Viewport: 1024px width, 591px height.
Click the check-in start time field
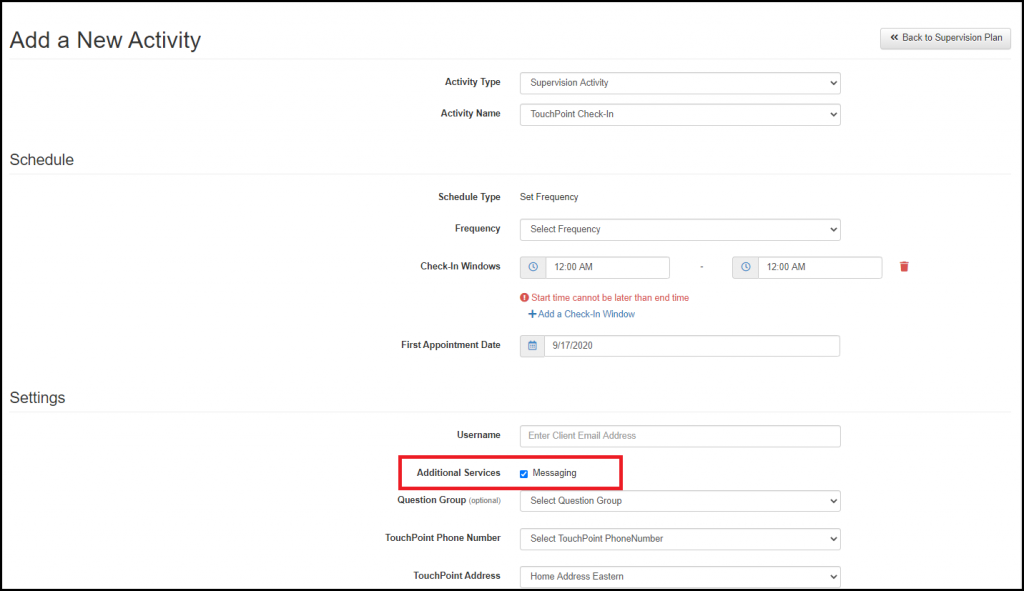[607, 267]
